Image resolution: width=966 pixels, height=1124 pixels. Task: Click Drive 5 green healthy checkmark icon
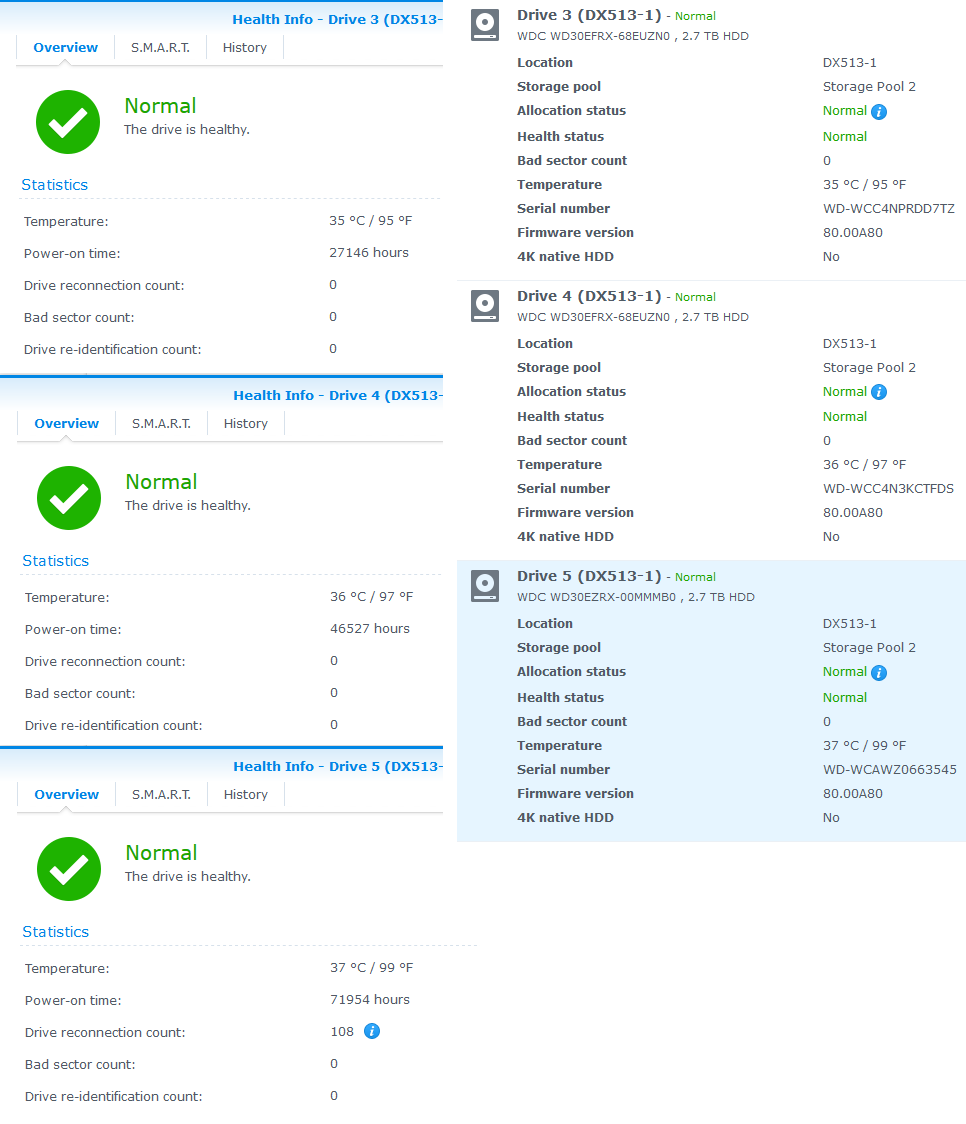[x=69, y=869]
